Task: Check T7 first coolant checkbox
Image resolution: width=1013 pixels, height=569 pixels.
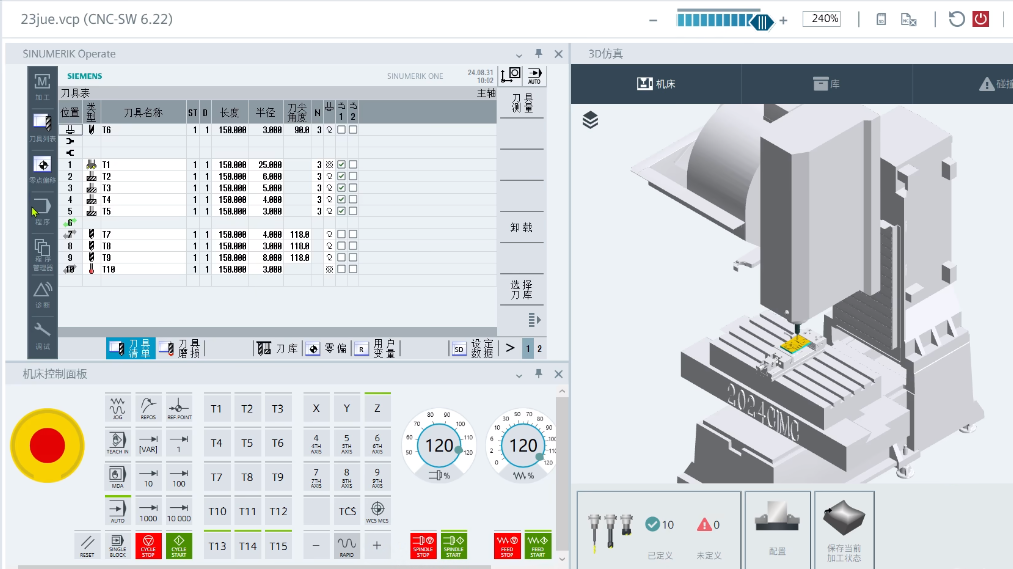Action: pyautogui.click(x=341, y=234)
